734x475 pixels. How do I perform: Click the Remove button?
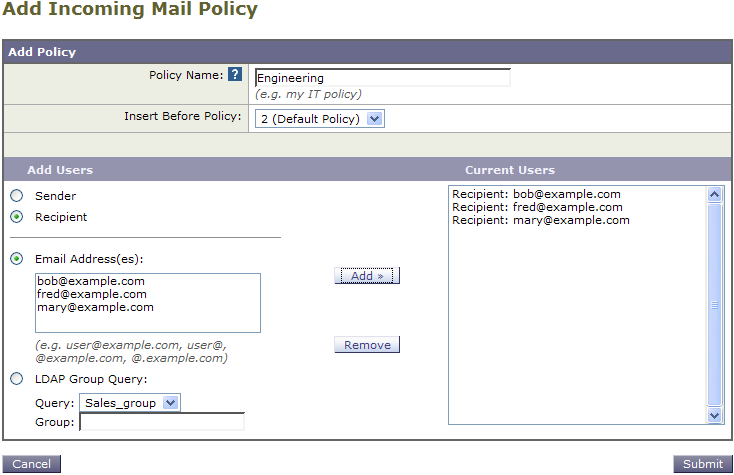[367, 345]
